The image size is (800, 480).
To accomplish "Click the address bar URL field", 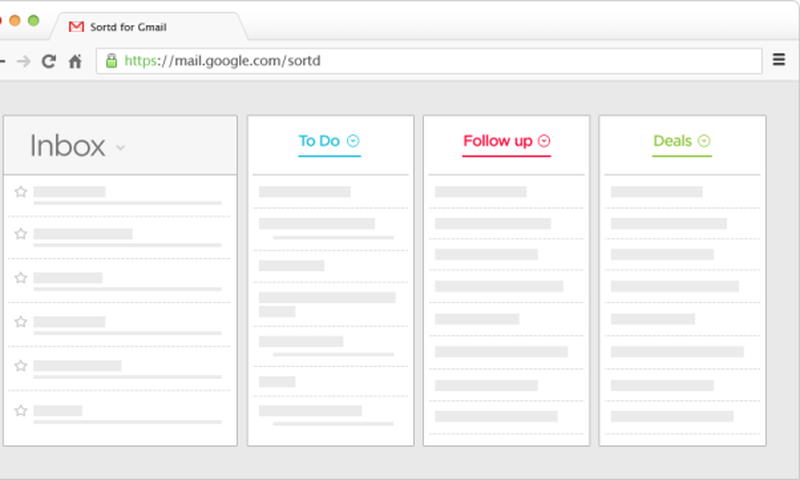I will pos(429,61).
